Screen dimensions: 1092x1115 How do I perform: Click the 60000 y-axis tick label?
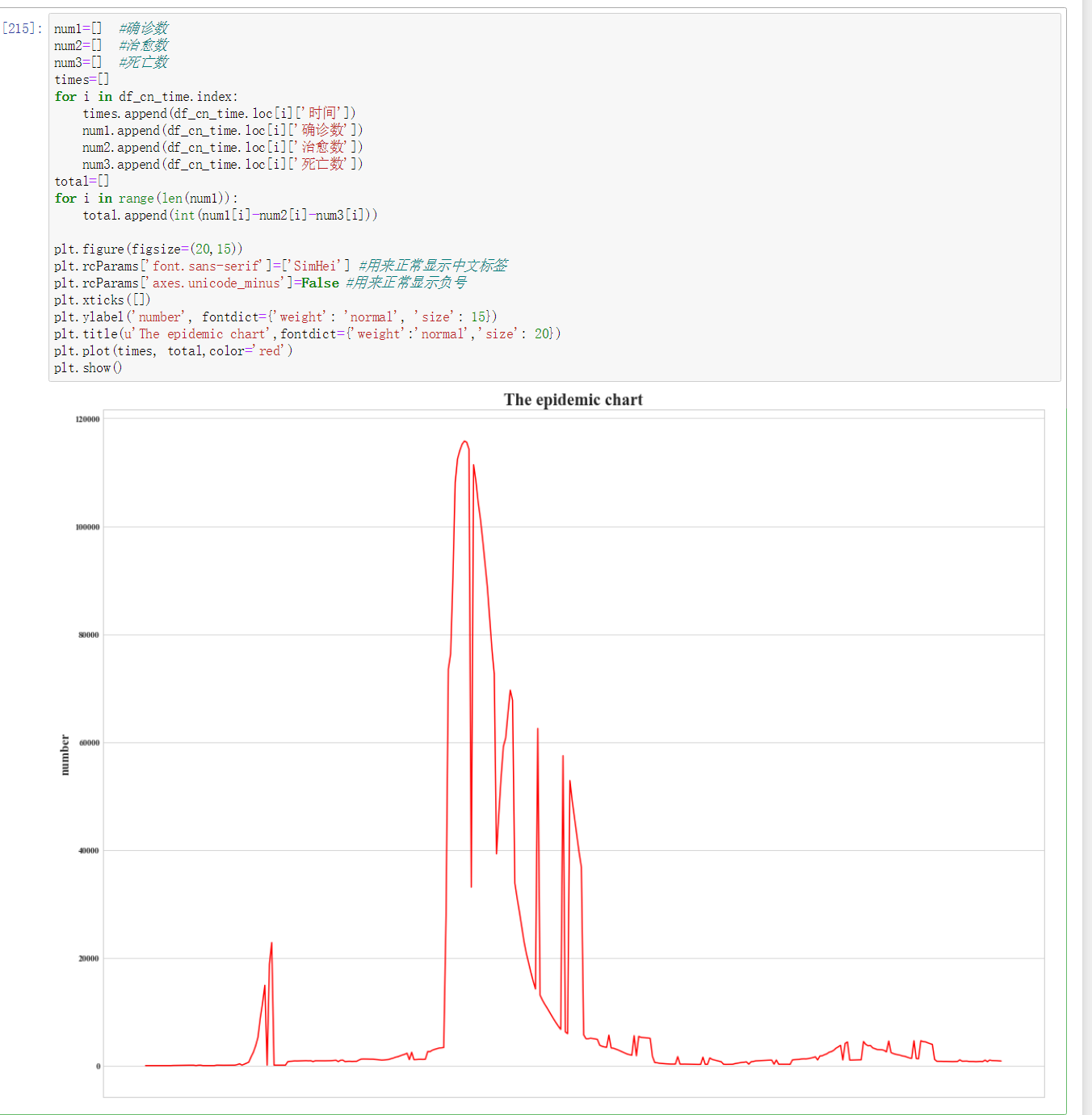[89, 743]
